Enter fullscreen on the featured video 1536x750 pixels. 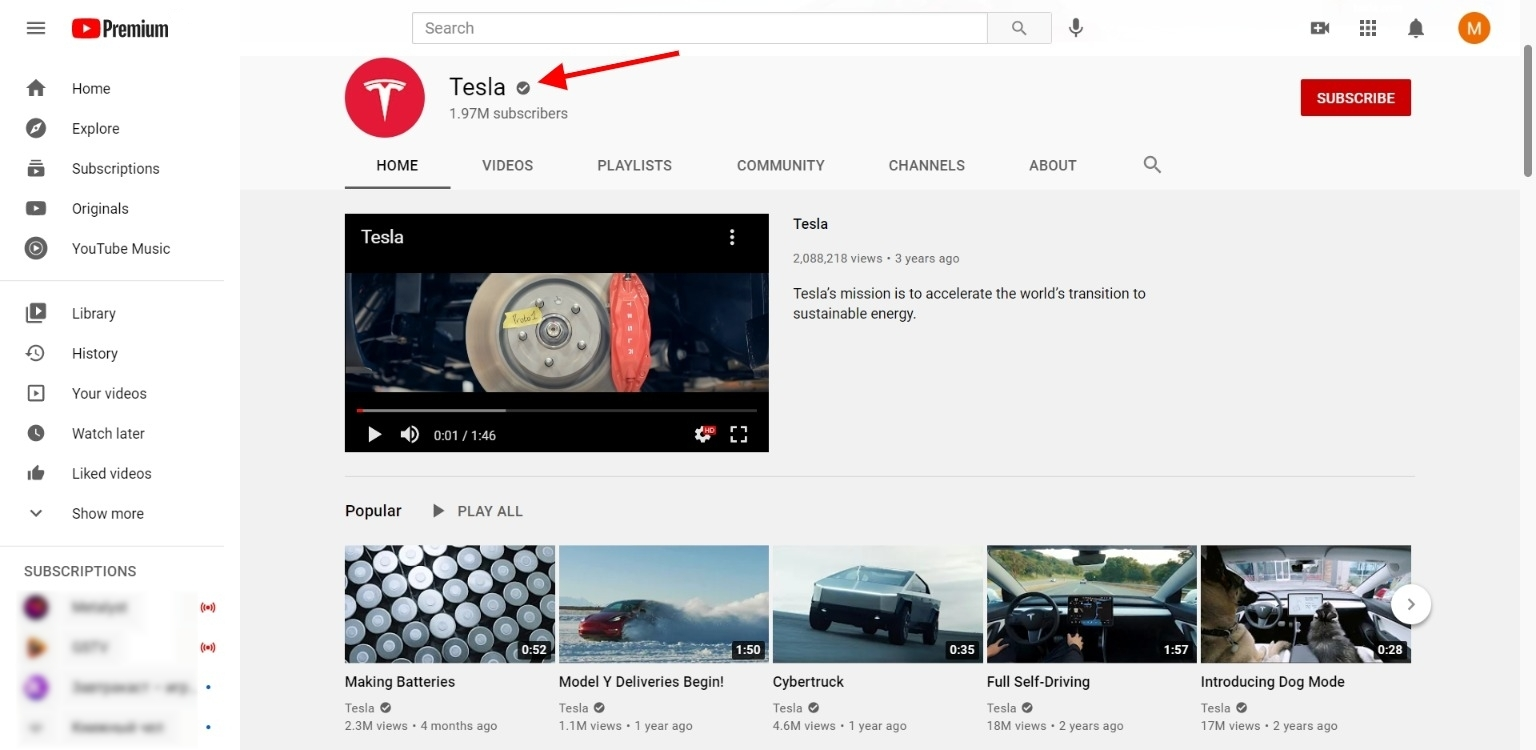[739, 434]
